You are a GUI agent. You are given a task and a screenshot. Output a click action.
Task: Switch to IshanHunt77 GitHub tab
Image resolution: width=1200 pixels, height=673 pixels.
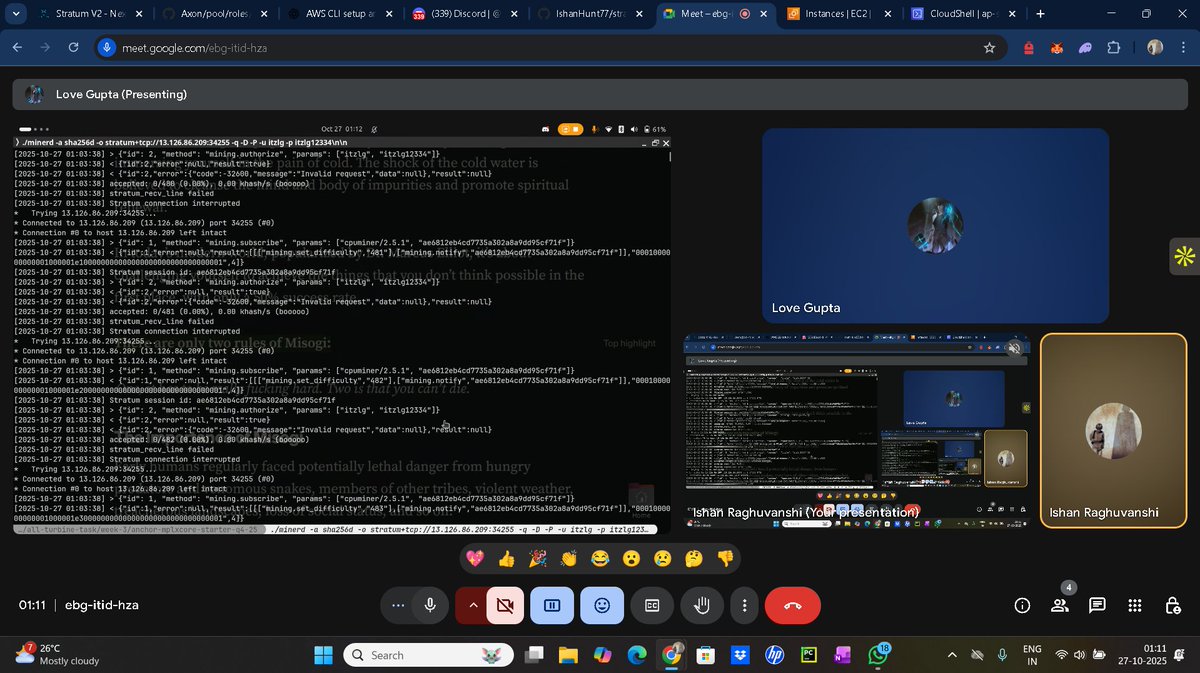coord(590,14)
